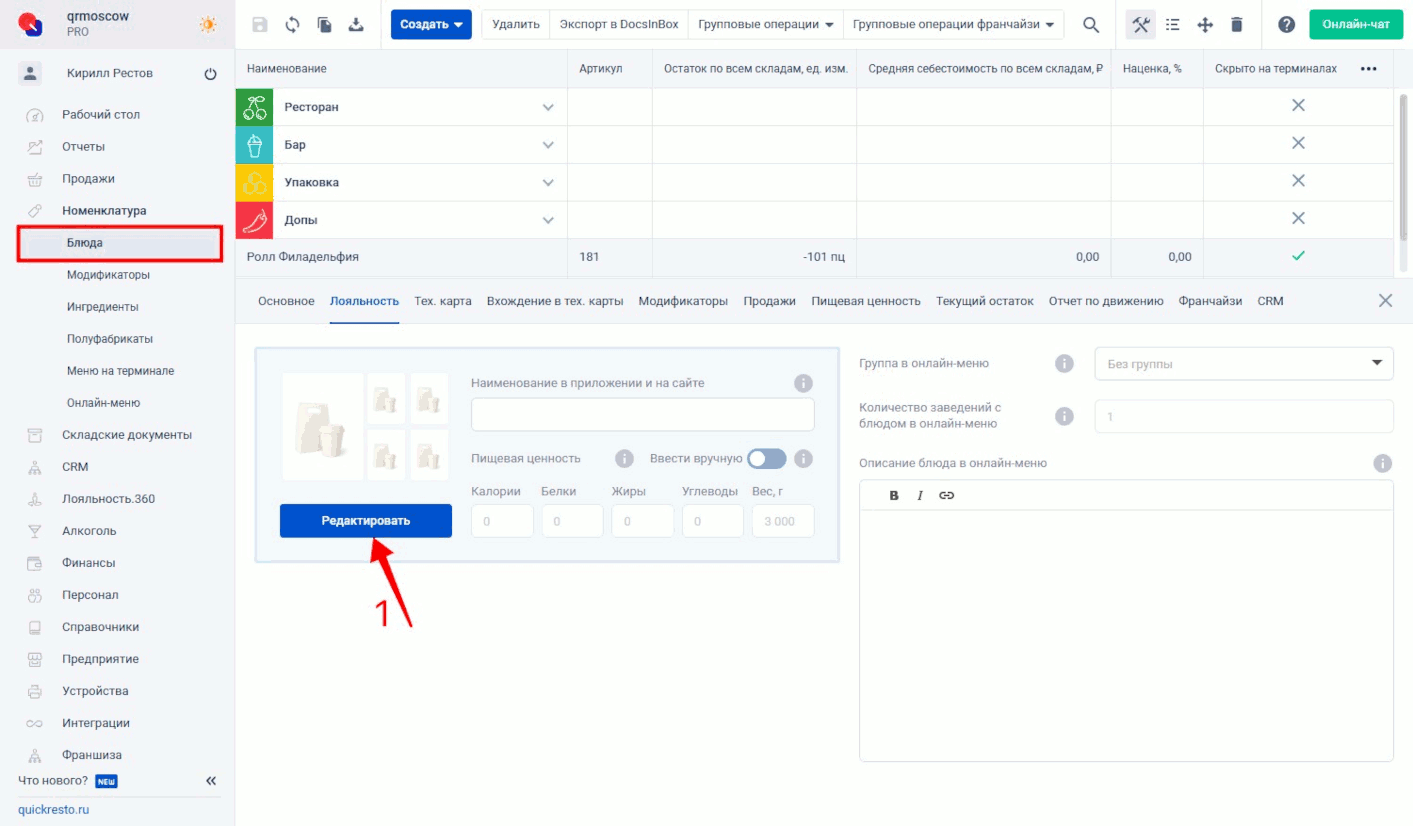Toggle the hidden-on-terminals mark for Ресторан
Screen dimensions: 1413x826
pos(1298,106)
